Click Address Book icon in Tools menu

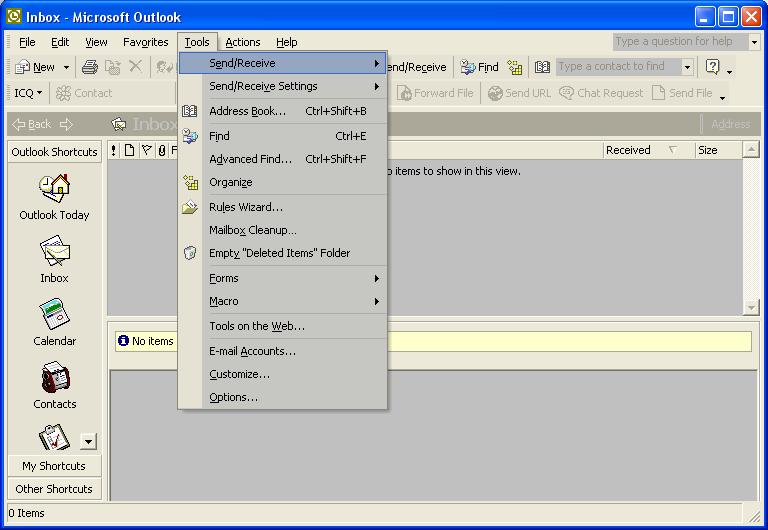tap(190, 111)
